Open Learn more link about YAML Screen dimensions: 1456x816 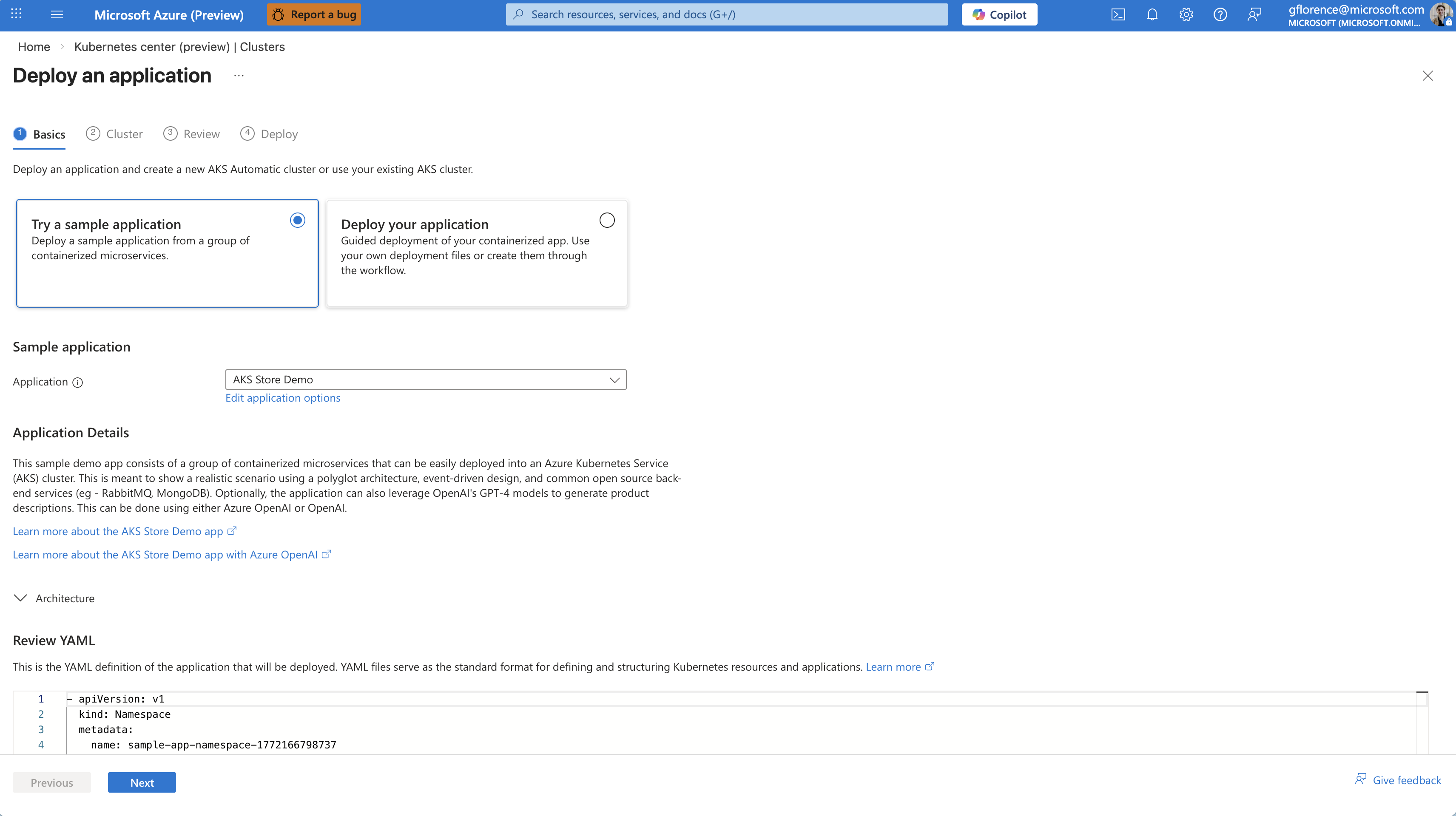point(900,667)
